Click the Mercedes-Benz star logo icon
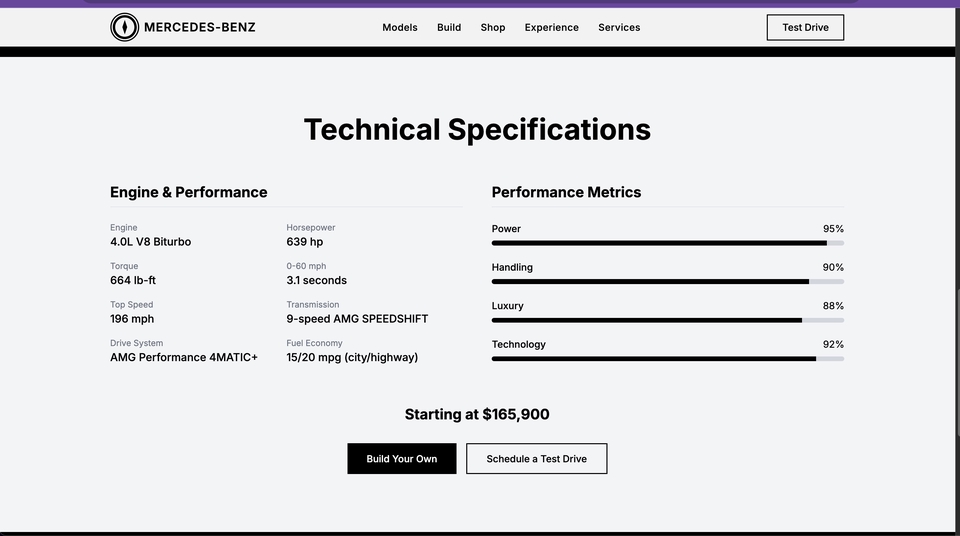This screenshot has width=960, height=536. 124,27
